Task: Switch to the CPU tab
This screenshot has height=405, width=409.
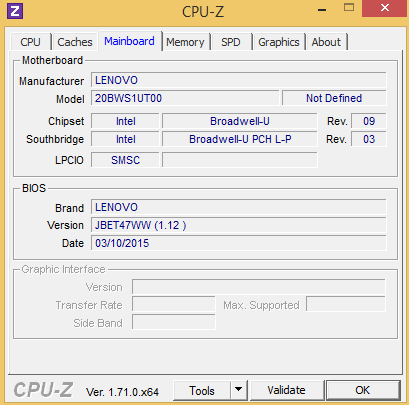Action: 30,42
